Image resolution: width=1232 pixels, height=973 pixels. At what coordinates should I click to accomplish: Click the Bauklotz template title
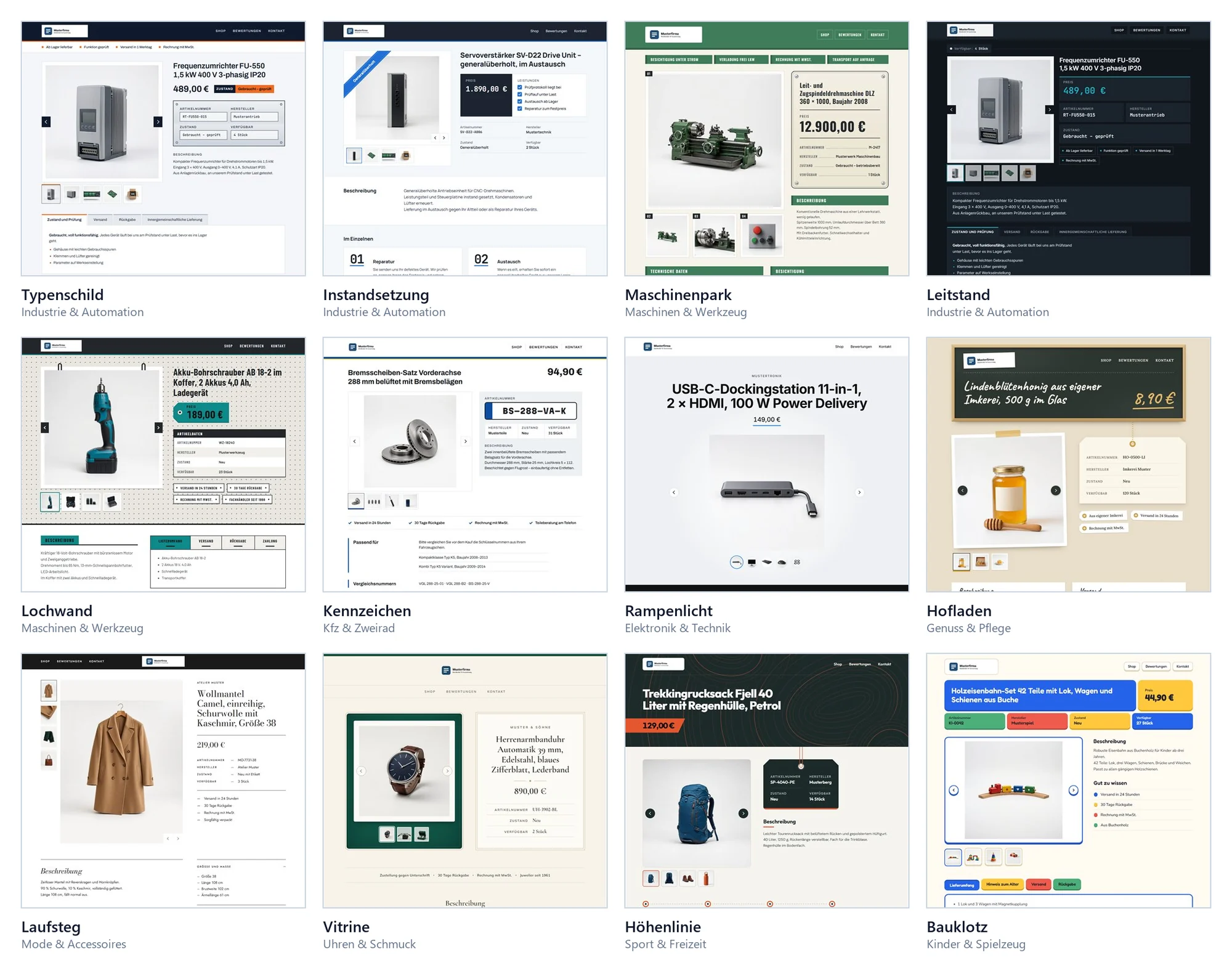[957, 927]
